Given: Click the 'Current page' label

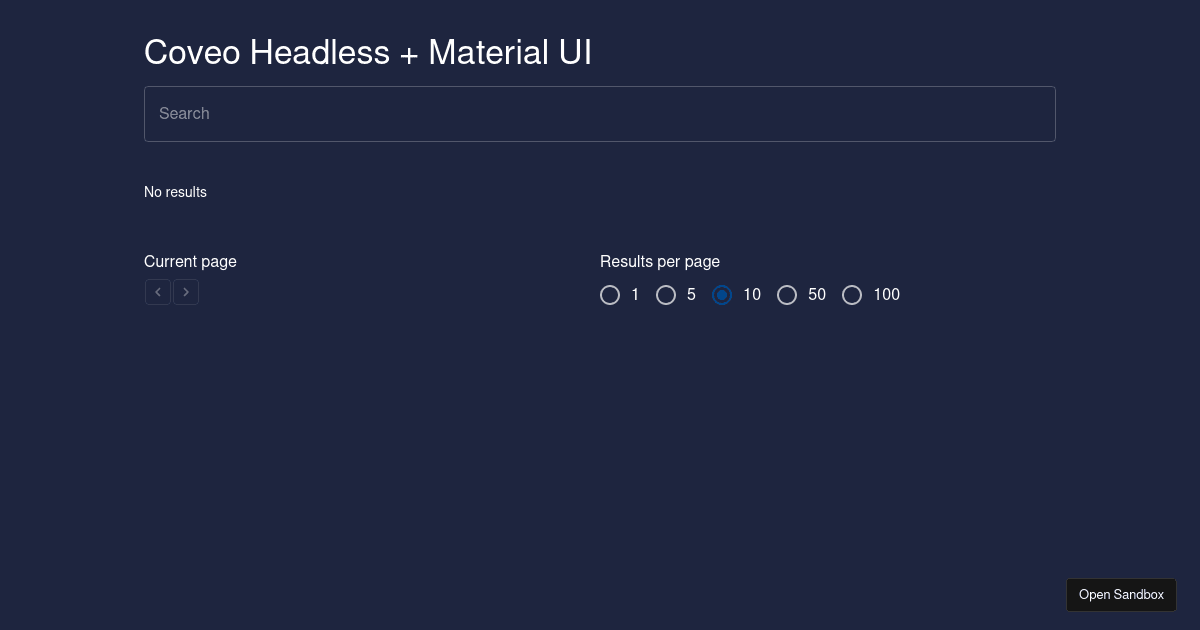Looking at the screenshot, I should click(x=190, y=261).
